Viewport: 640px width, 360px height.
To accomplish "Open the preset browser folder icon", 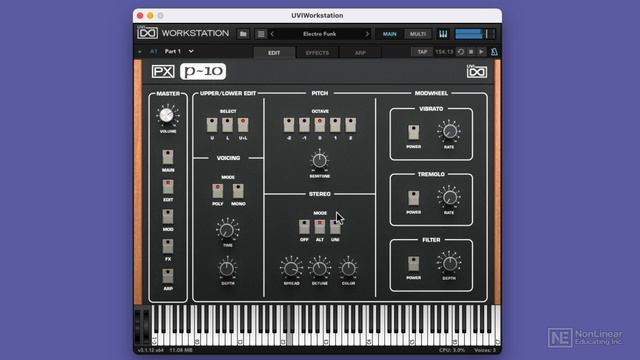I will pyautogui.click(x=243, y=34).
